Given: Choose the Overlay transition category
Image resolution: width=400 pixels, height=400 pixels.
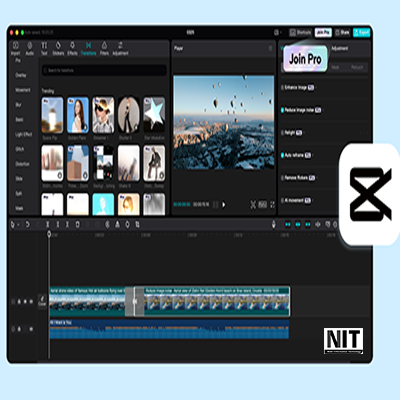Looking at the screenshot, I should 21,75.
